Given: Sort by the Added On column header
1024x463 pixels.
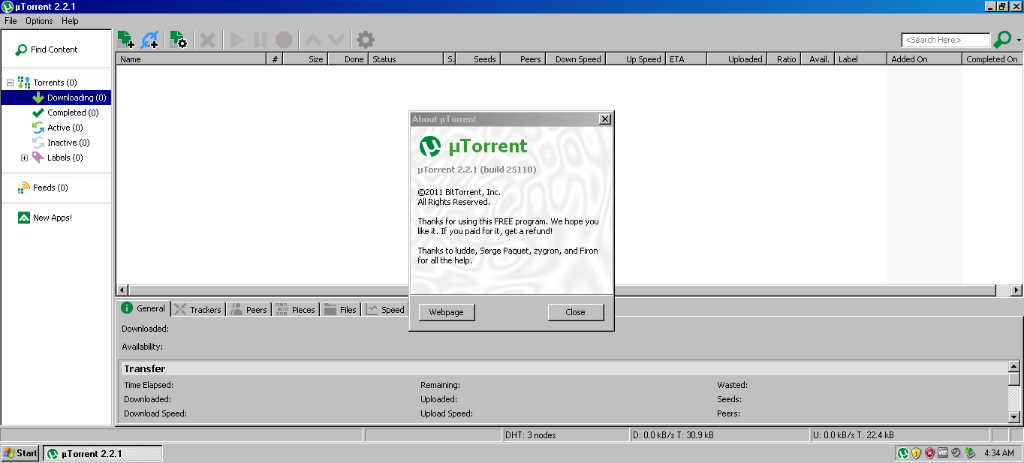Looking at the screenshot, I should click(x=924, y=59).
